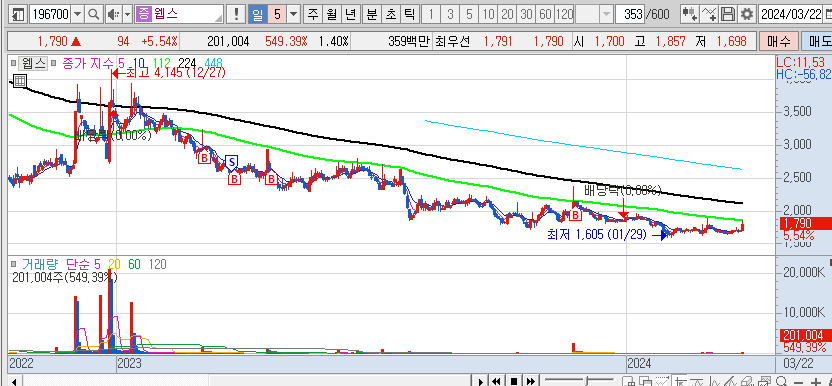Viewport: 832px width, 386px height.
Task: Click the magnifier stock search icon
Action: (93, 14)
